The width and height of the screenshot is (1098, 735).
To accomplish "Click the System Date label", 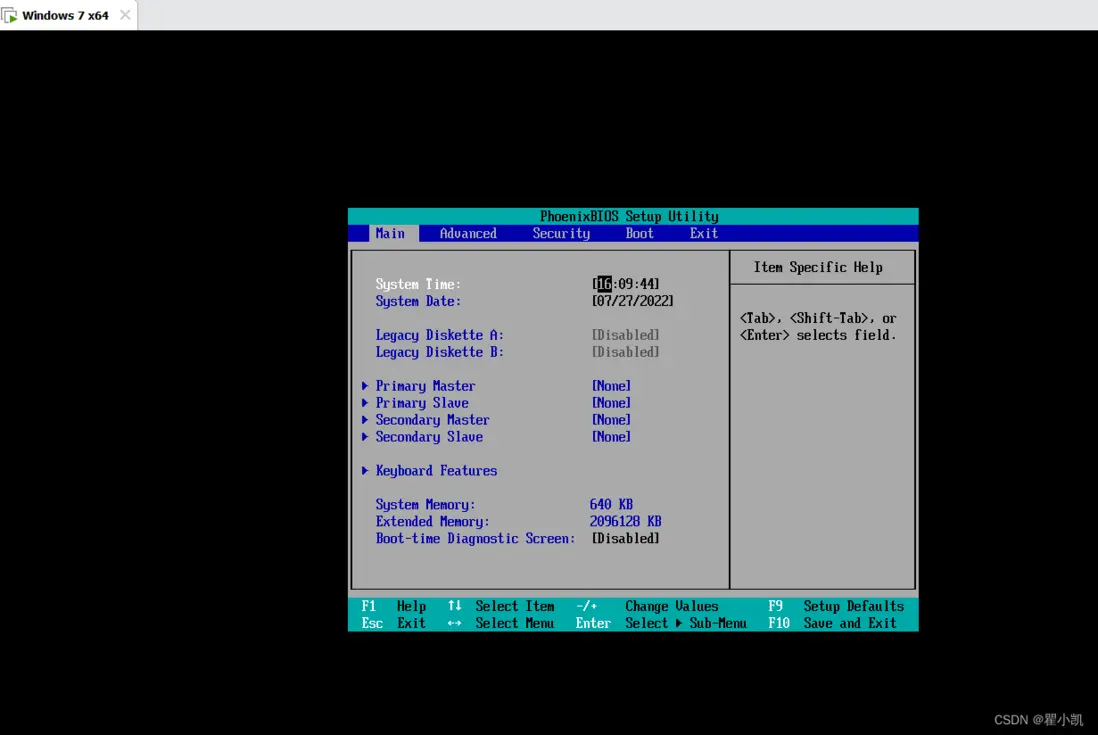I will [418, 301].
